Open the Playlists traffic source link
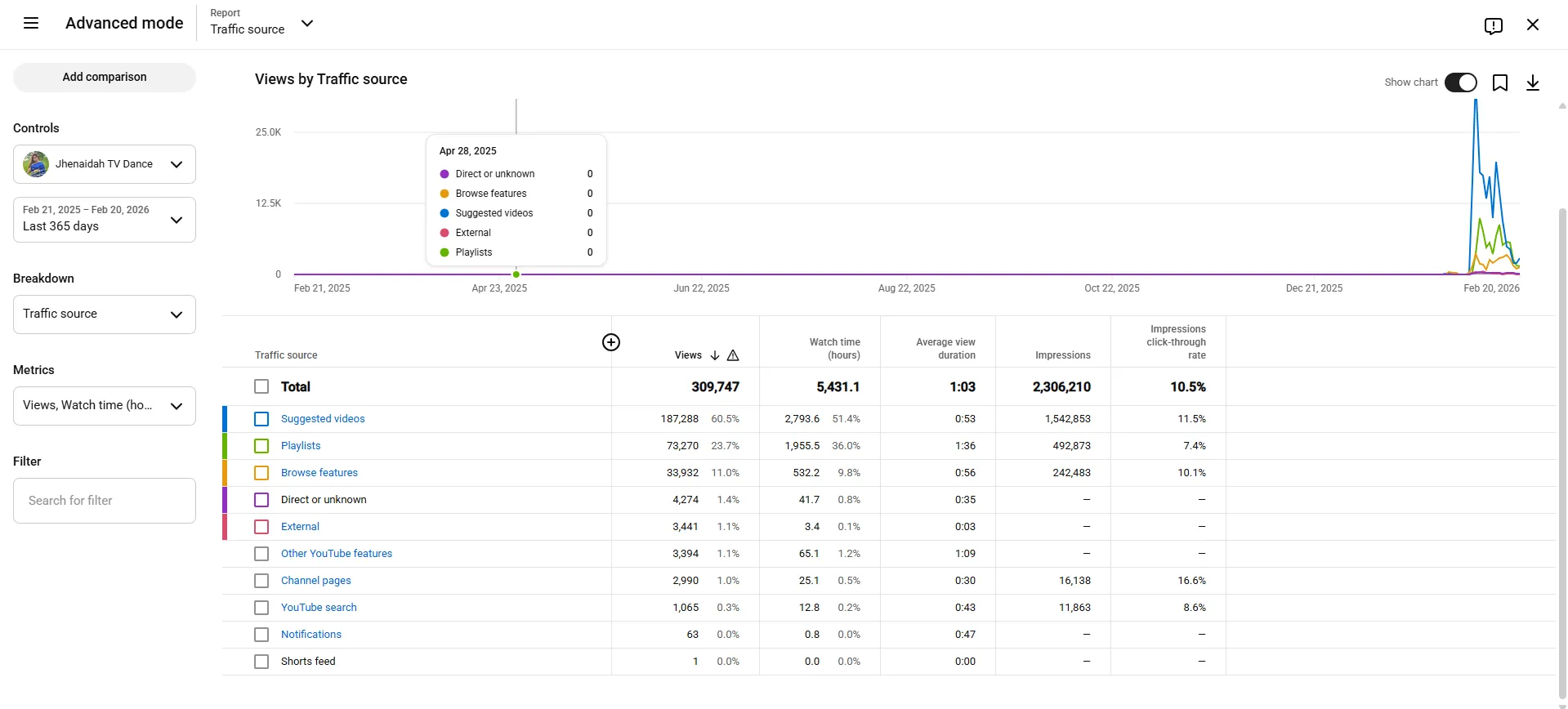This screenshot has height=709, width=1568. (301, 446)
